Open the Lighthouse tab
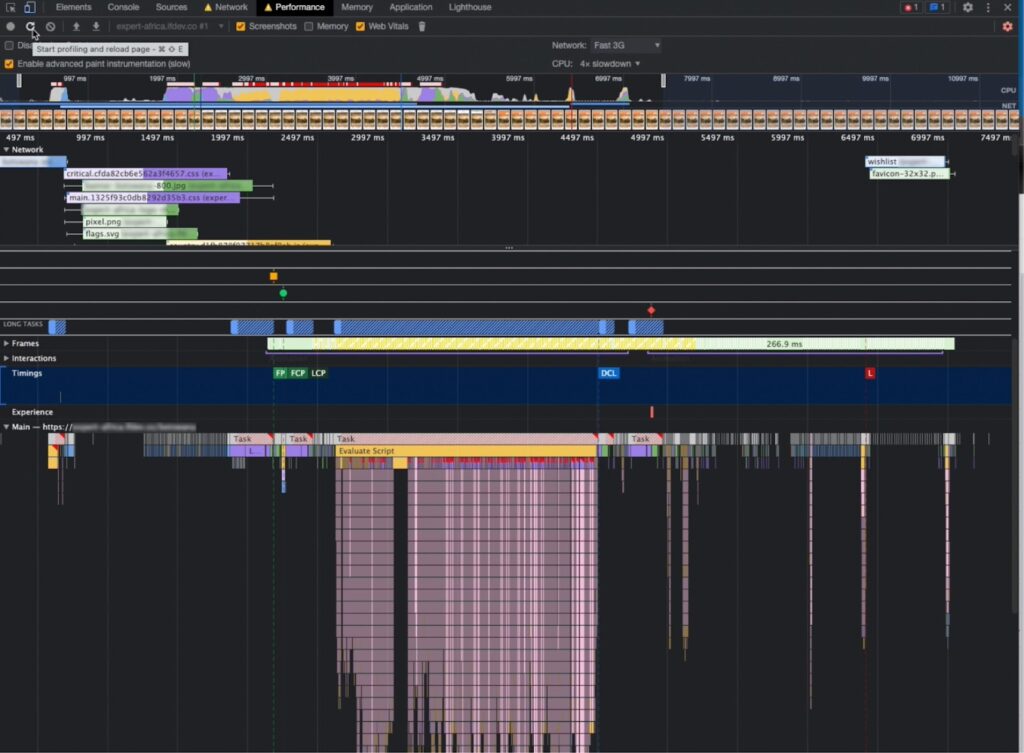The width and height of the screenshot is (1024, 753). coord(470,7)
